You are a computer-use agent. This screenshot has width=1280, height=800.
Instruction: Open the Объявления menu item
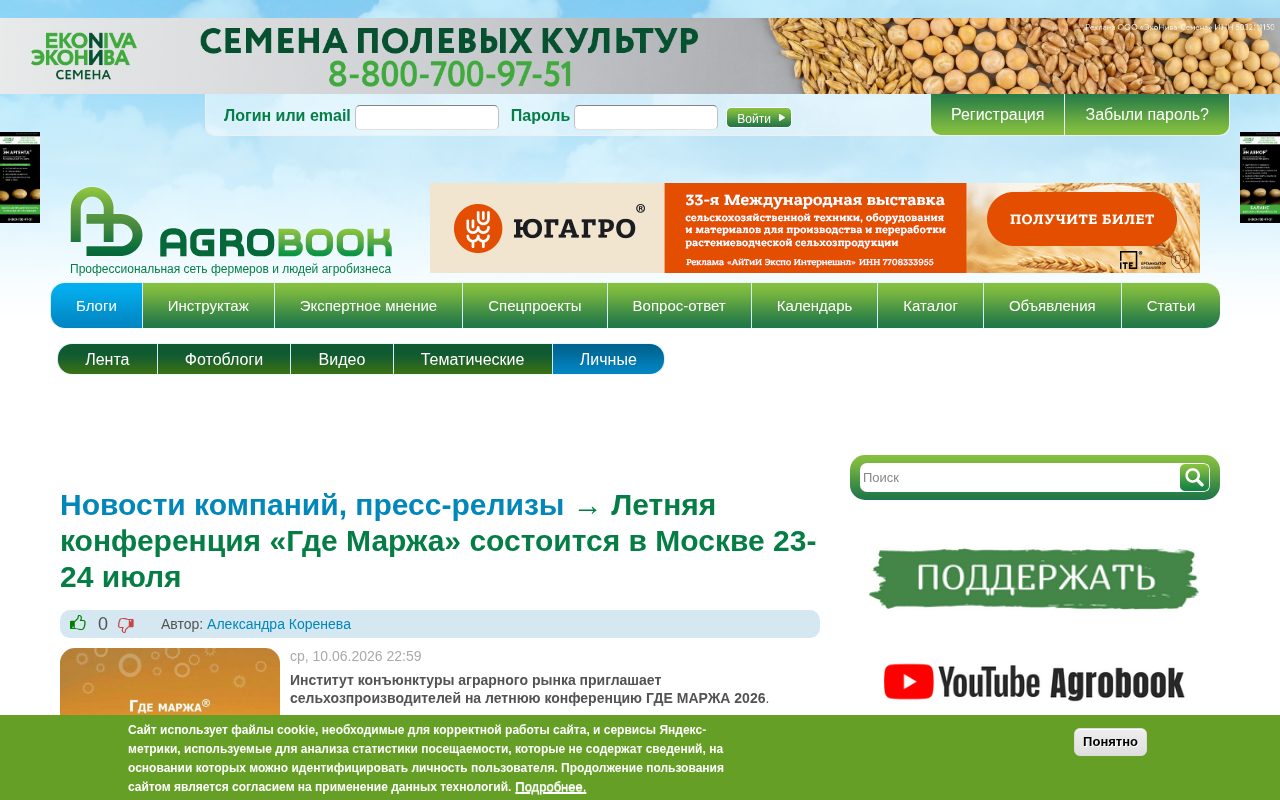1052,306
